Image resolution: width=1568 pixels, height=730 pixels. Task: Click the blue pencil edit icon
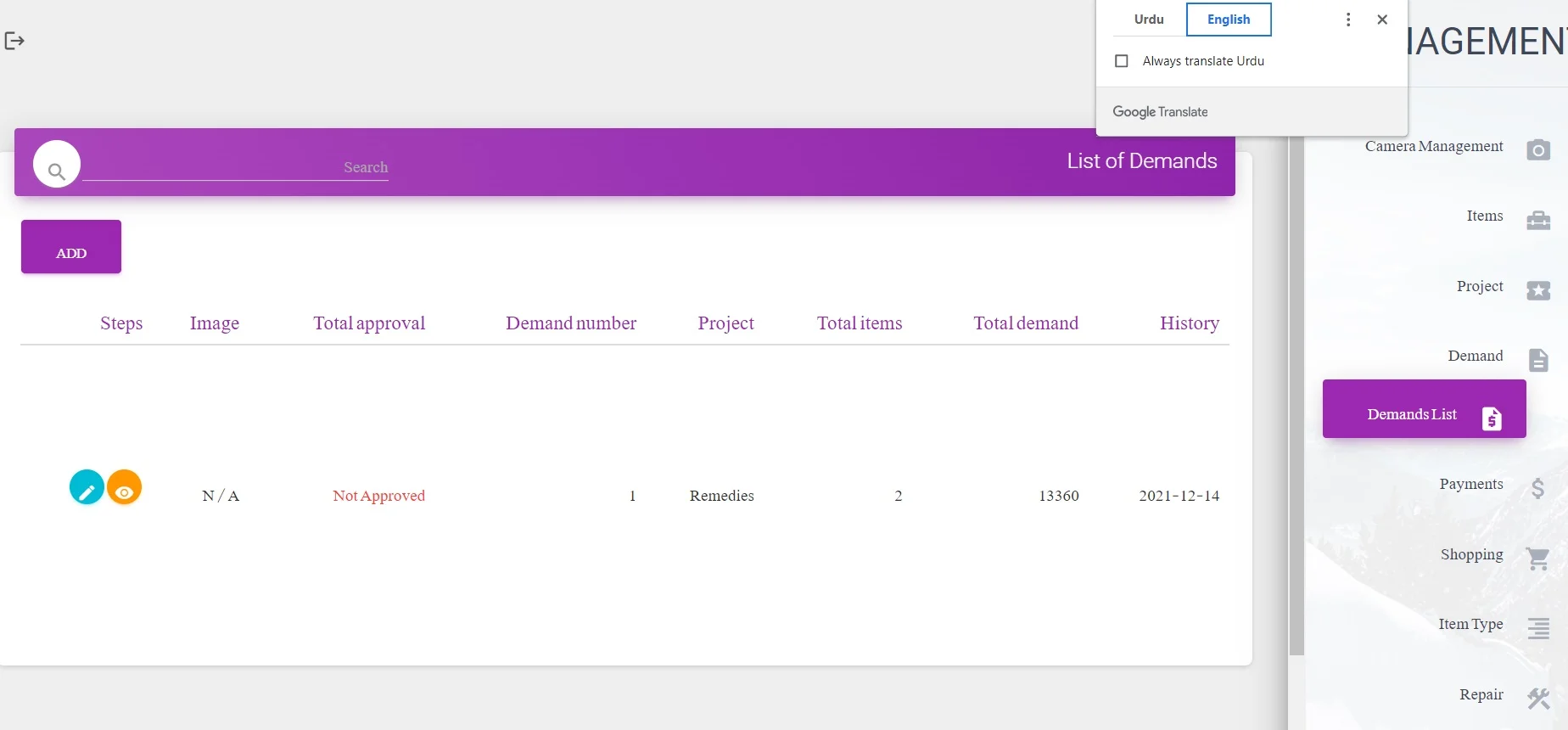(87, 488)
